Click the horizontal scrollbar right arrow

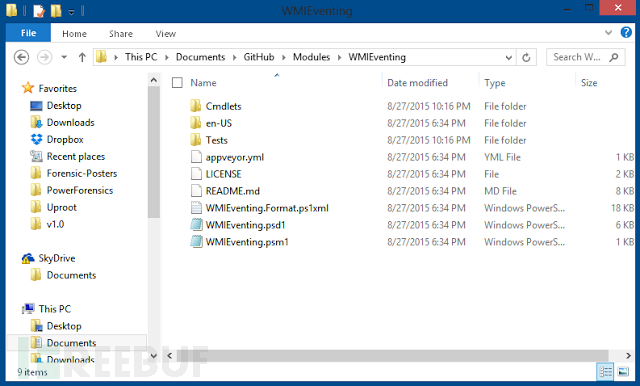pos(628,356)
